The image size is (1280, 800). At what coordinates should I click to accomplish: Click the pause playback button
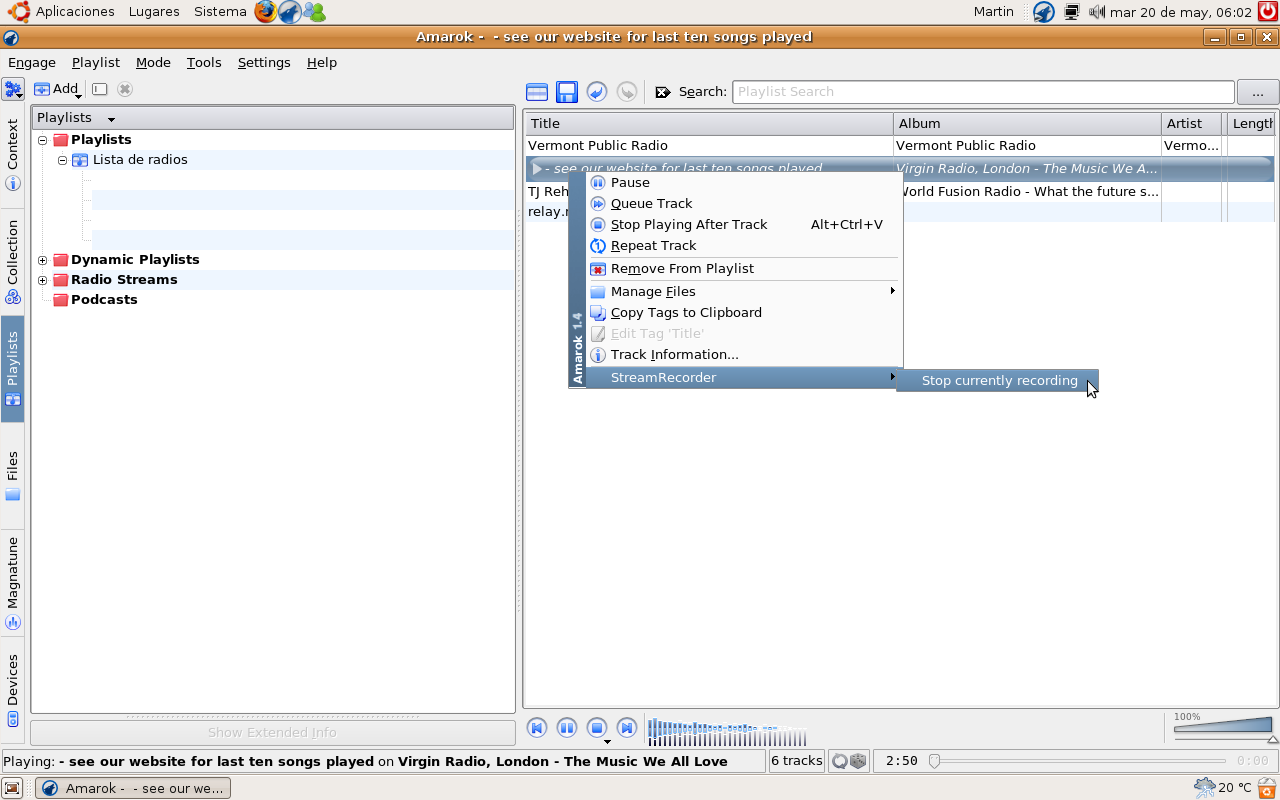pos(567,728)
